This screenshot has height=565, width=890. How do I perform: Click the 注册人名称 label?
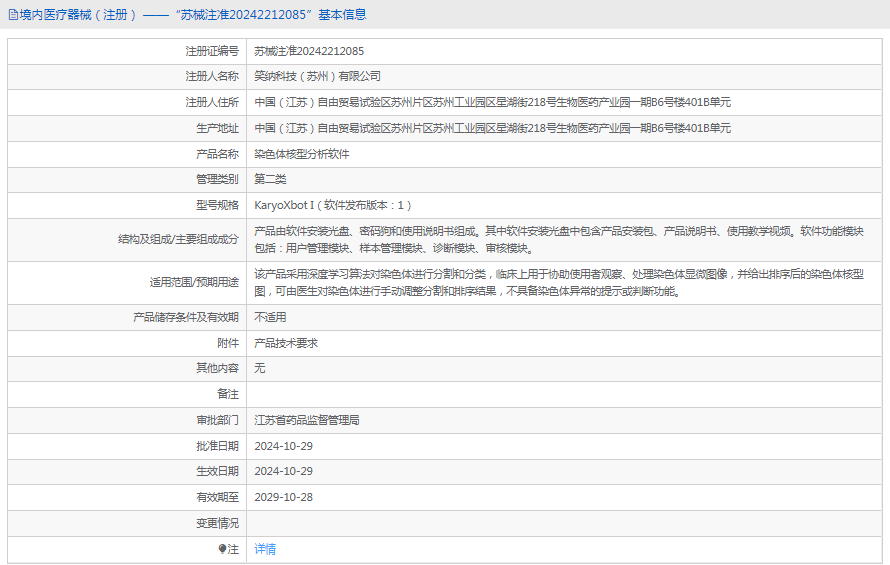point(212,76)
